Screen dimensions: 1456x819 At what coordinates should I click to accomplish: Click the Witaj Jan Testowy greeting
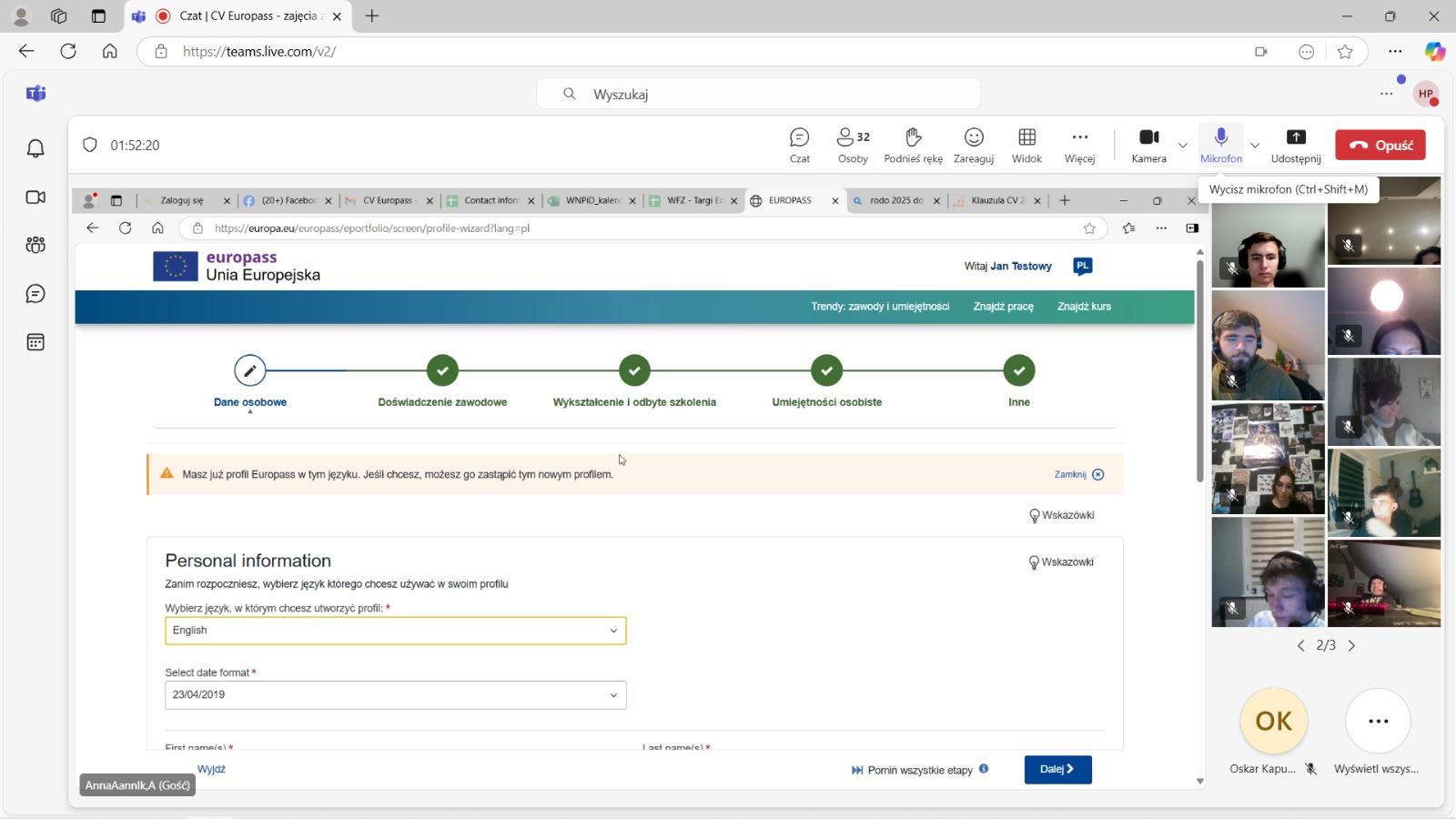1008,266
